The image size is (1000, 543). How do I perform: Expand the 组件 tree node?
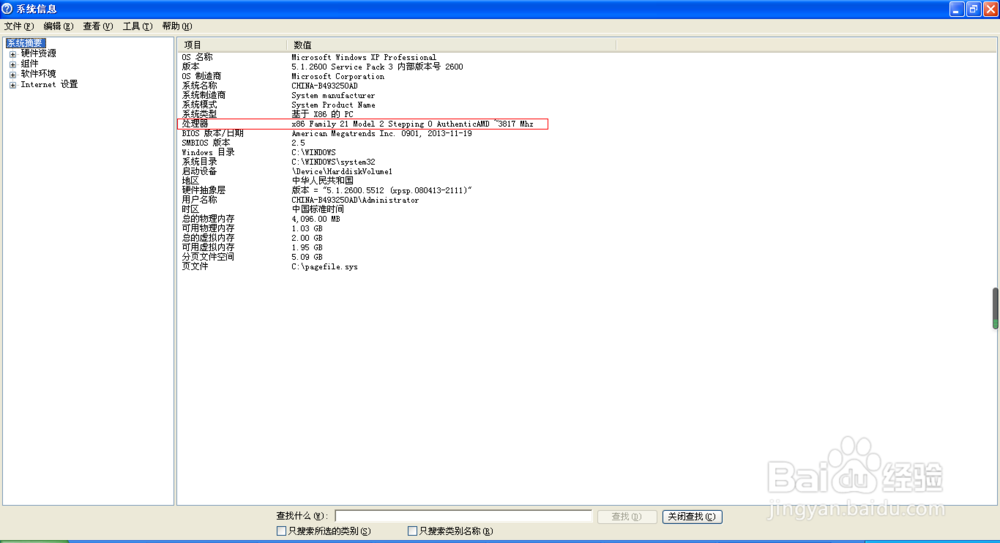12,64
